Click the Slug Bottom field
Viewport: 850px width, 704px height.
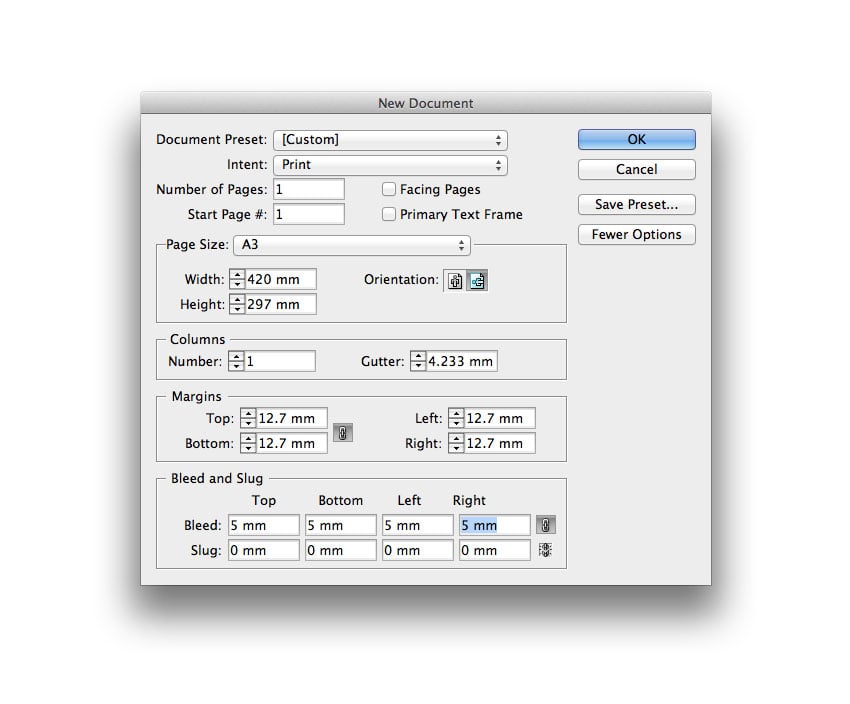(341, 550)
